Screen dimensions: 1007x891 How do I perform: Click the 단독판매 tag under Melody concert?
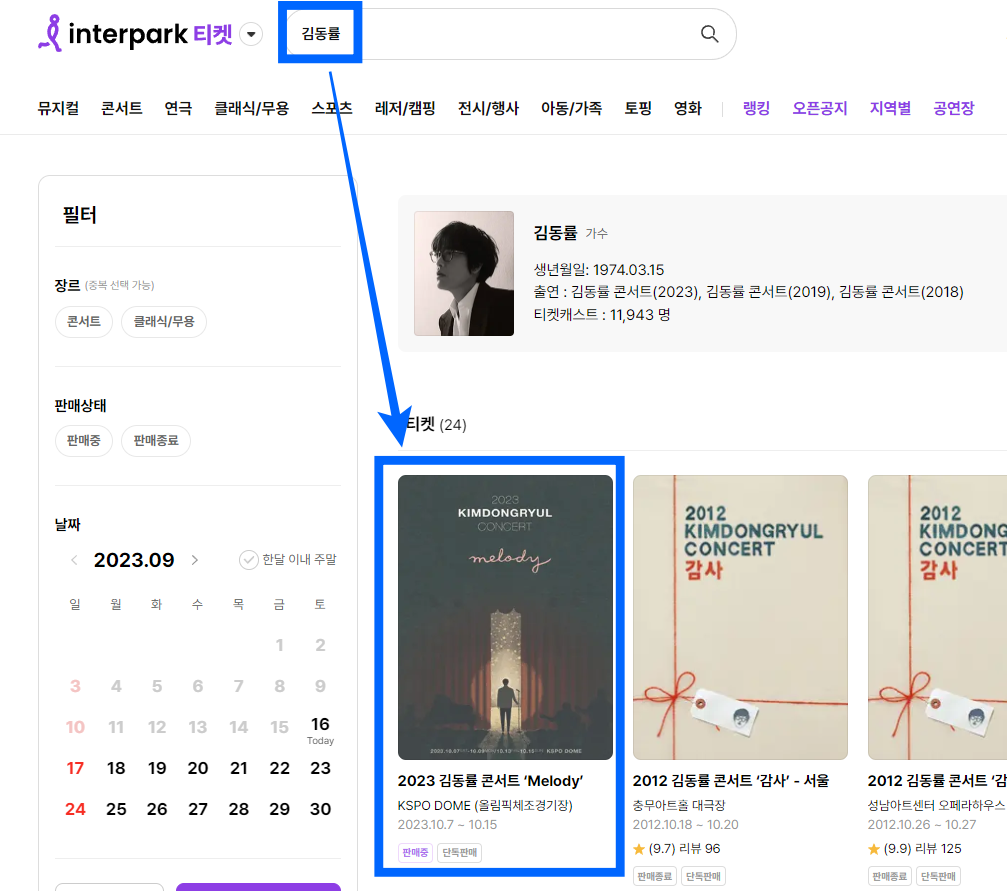(x=459, y=852)
